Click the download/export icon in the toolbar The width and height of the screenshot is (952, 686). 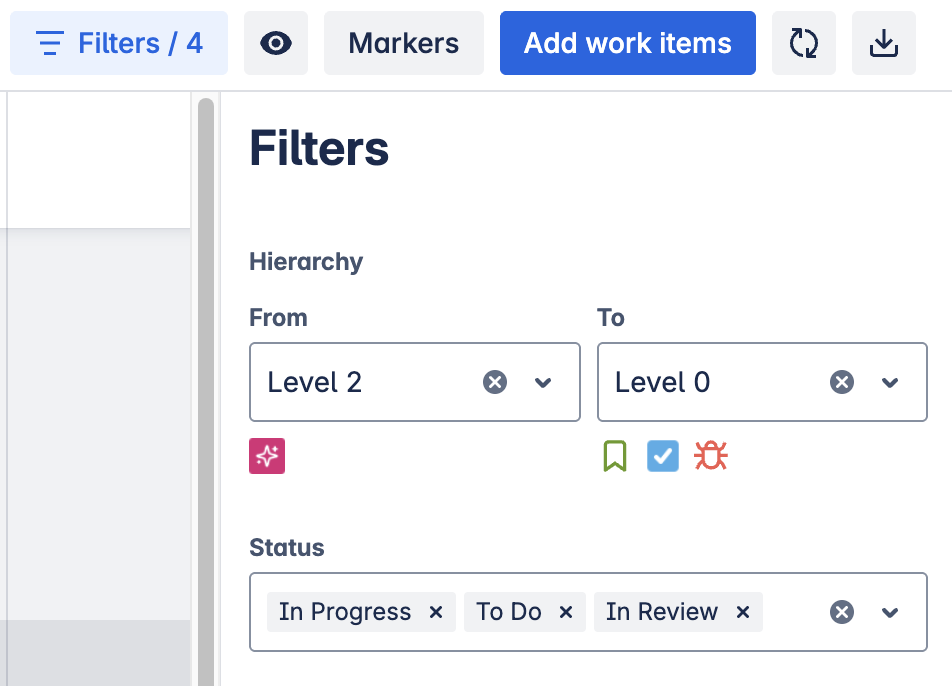pyautogui.click(x=884, y=43)
